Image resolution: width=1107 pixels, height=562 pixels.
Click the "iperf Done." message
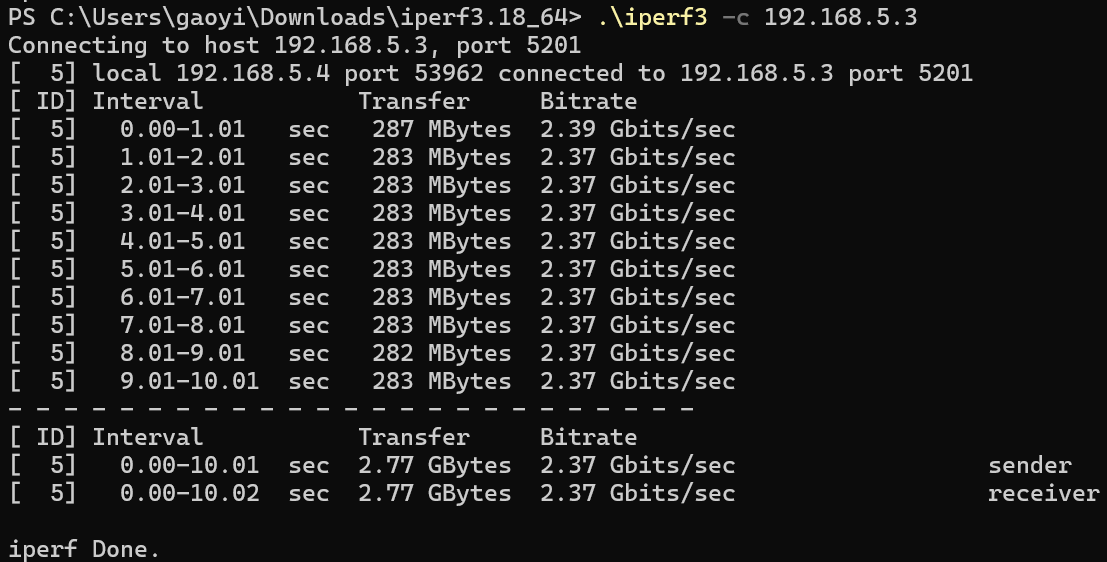(x=84, y=549)
